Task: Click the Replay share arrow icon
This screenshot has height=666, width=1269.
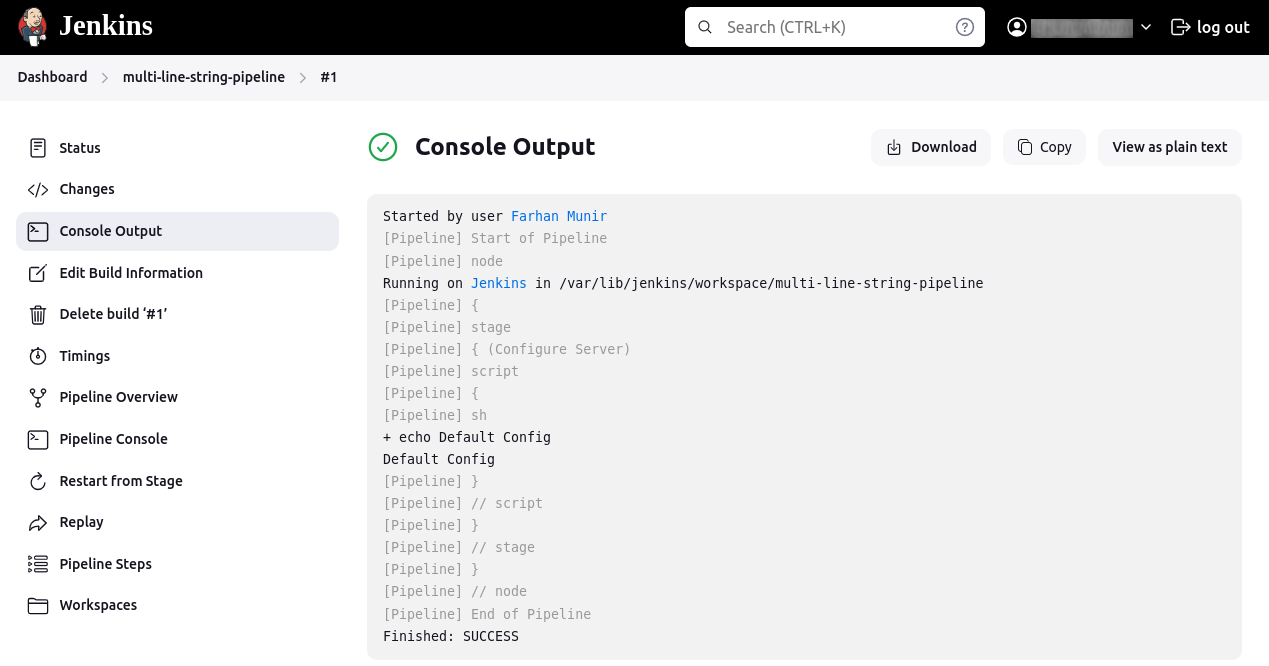Action: (38, 522)
